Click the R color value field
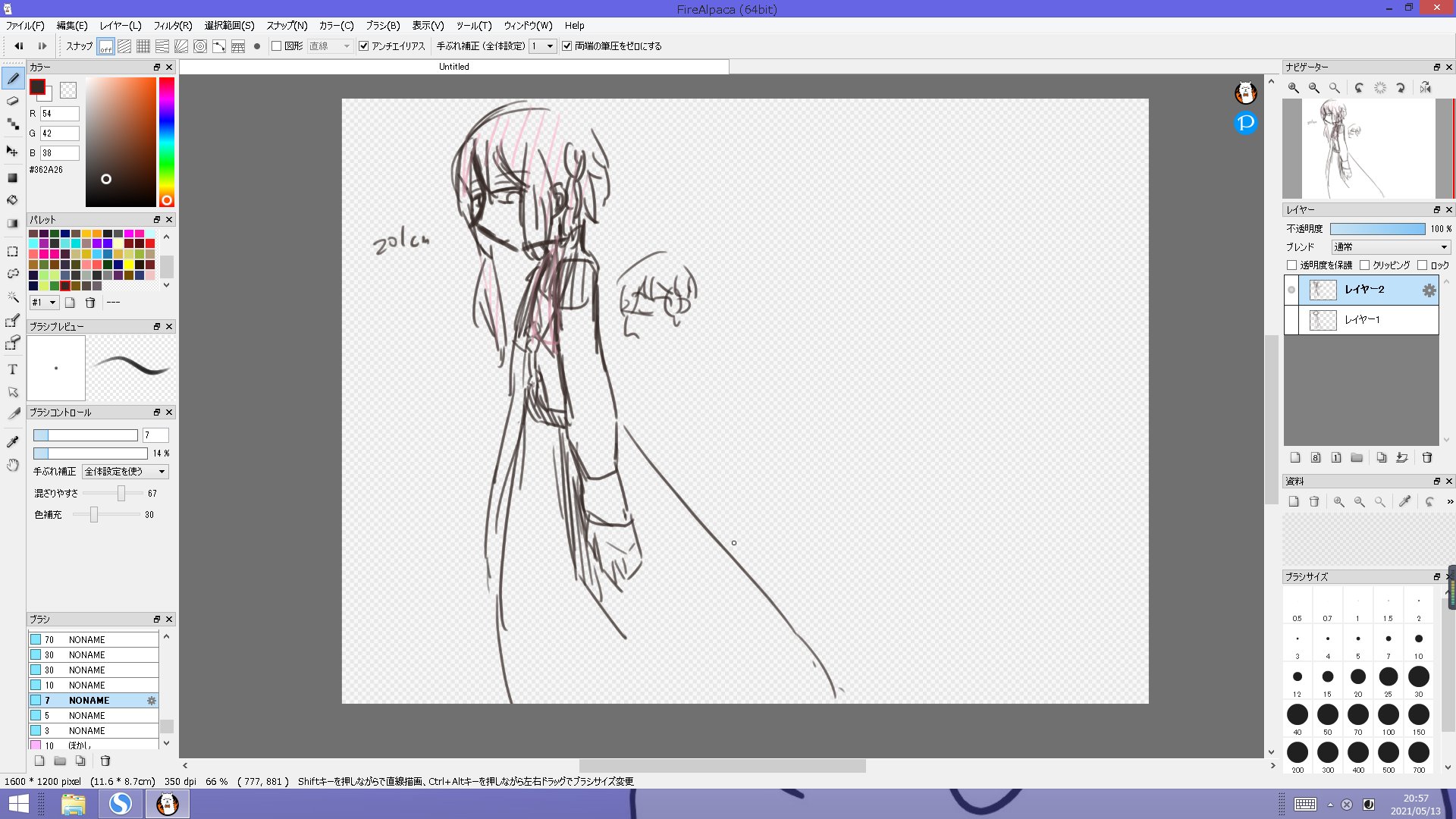1456x819 pixels. coord(60,114)
